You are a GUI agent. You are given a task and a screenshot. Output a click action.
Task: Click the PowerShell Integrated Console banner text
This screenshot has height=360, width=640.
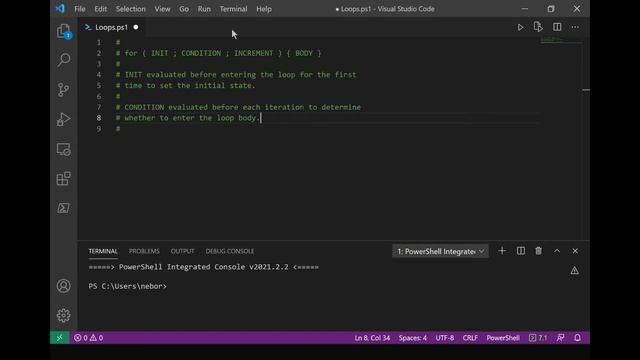click(x=203, y=267)
